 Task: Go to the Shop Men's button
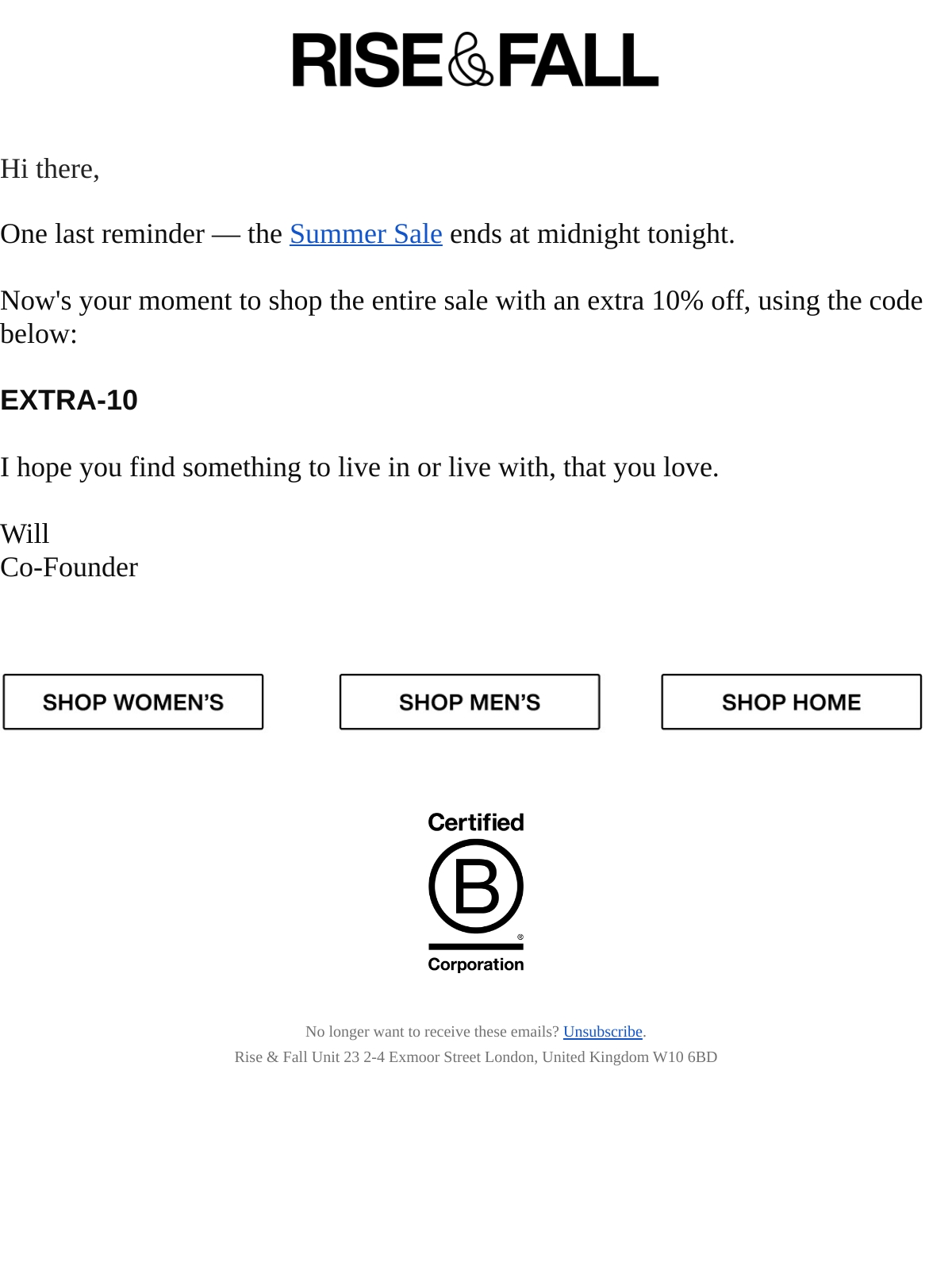[x=470, y=702]
